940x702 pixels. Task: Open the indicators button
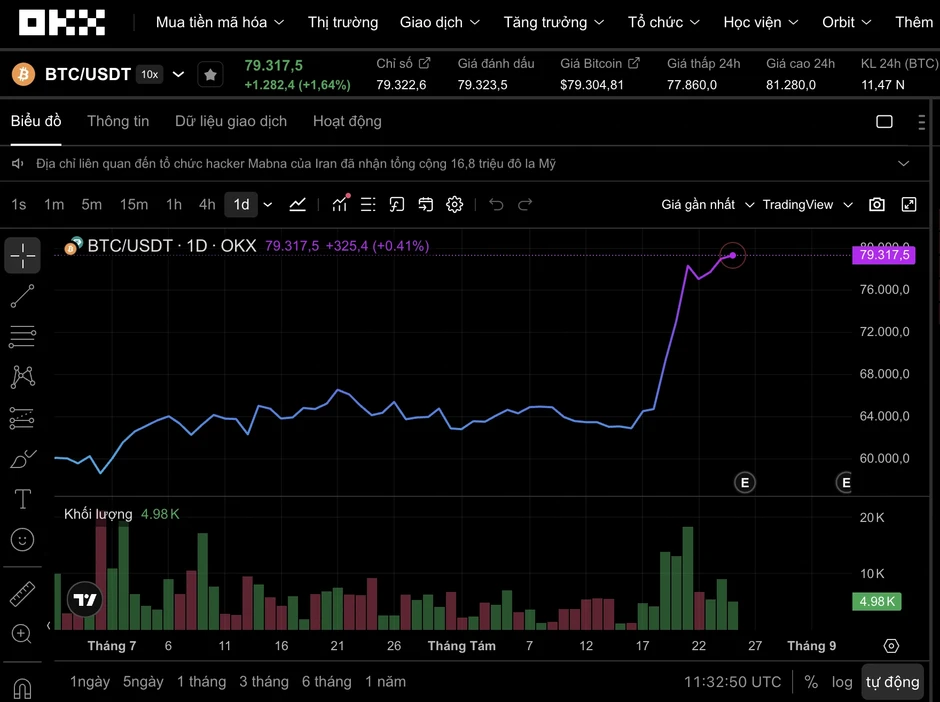tap(341, 204)
